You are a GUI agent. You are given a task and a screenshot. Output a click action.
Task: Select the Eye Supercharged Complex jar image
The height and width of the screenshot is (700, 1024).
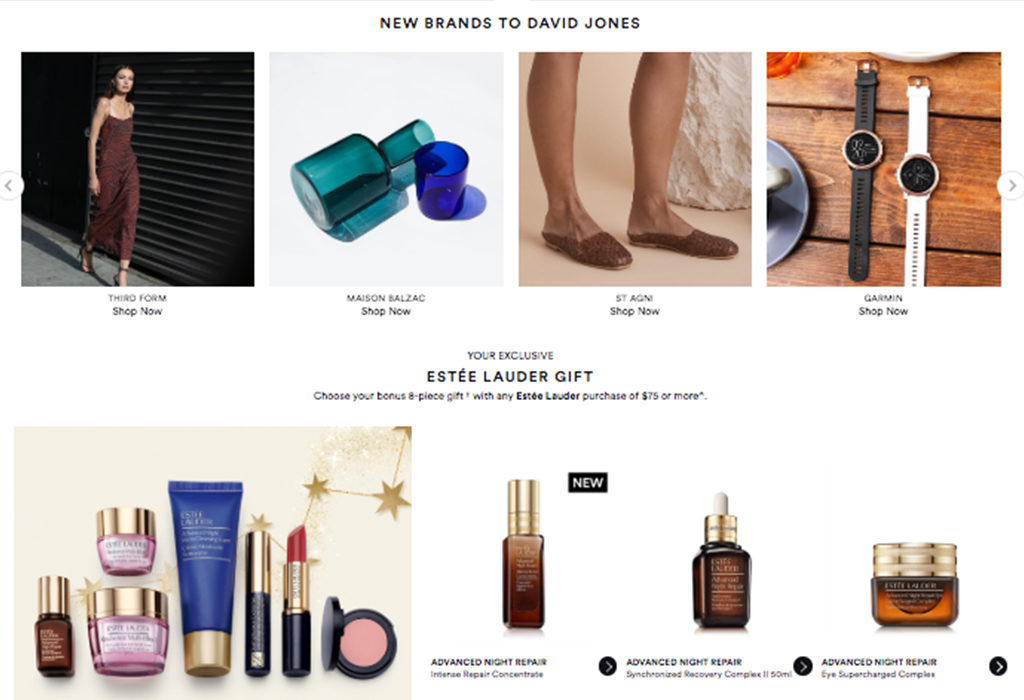[x=914, y=584]
